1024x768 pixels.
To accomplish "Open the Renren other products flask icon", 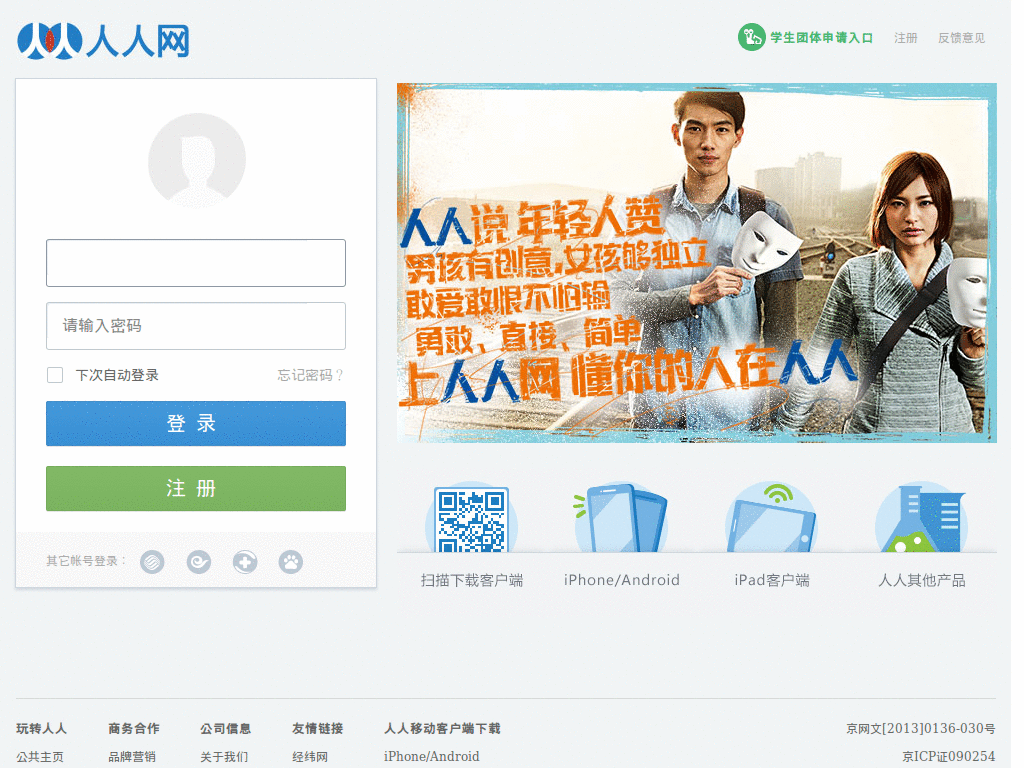I will pos(921,518).
